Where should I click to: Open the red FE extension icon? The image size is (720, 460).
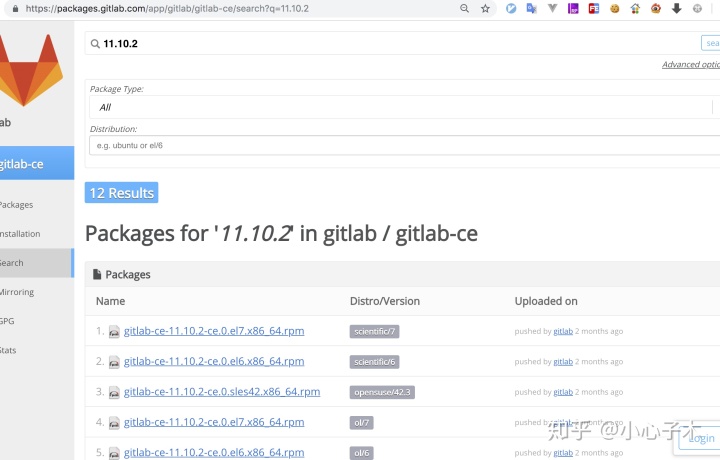pos(594,8)
